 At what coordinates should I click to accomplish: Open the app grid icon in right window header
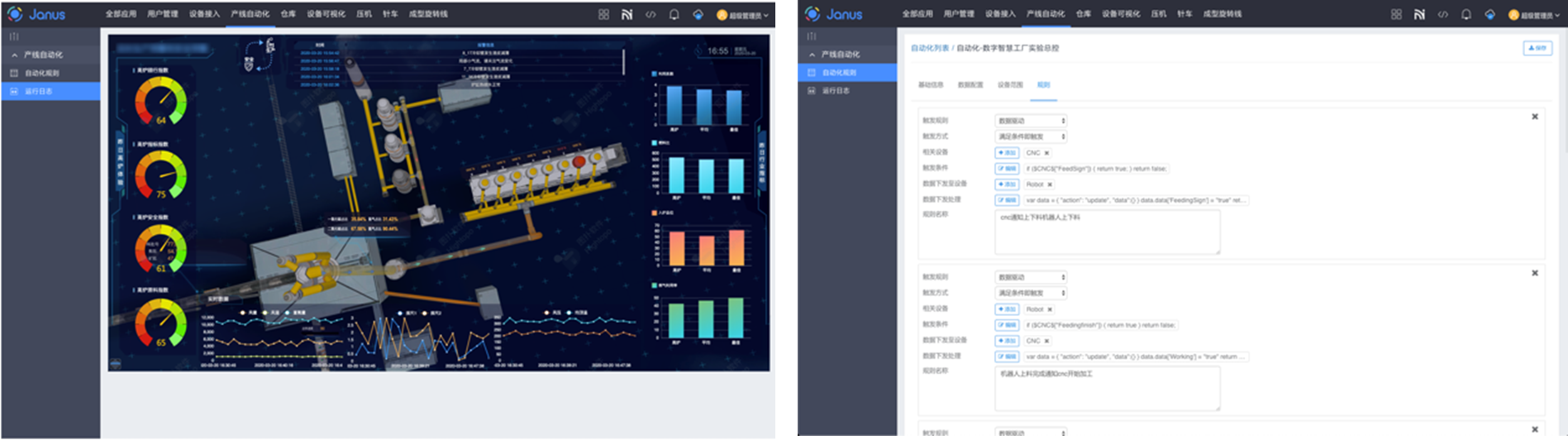(1396, 14)
